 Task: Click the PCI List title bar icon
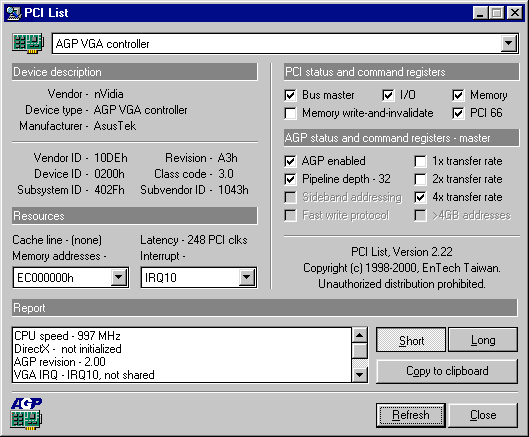point(14,13)
